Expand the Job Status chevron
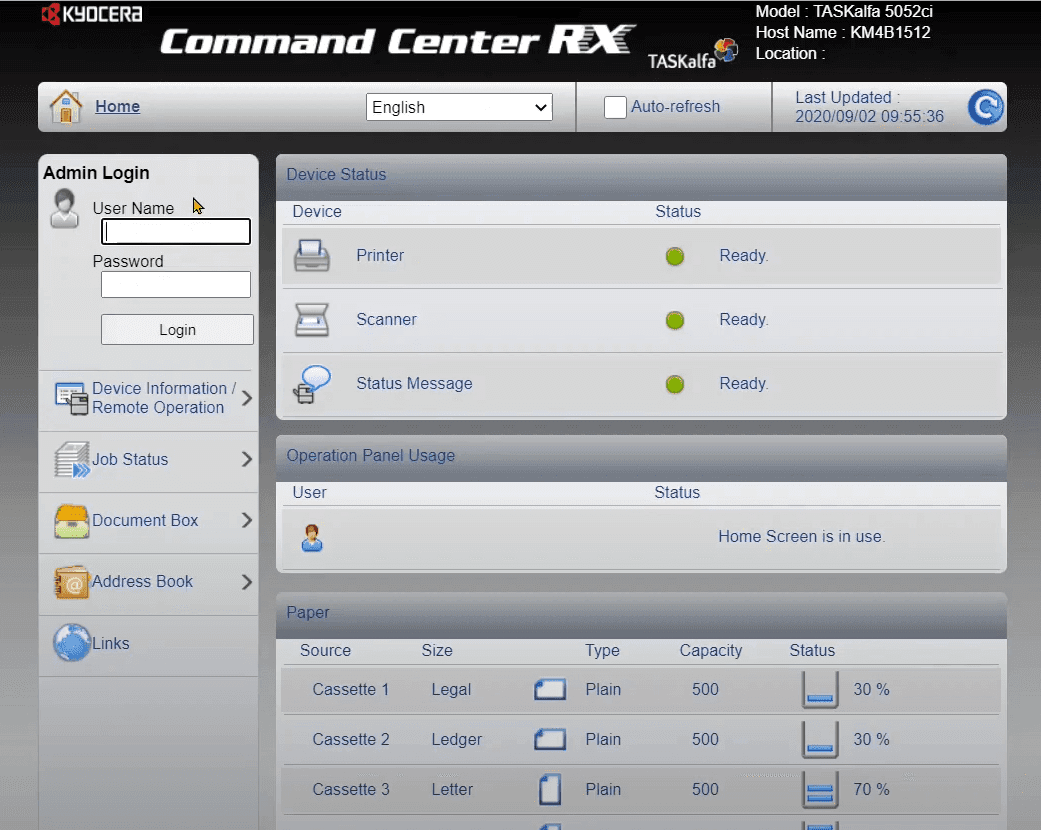The image size is (1041, 830). (x=247, y=459)
